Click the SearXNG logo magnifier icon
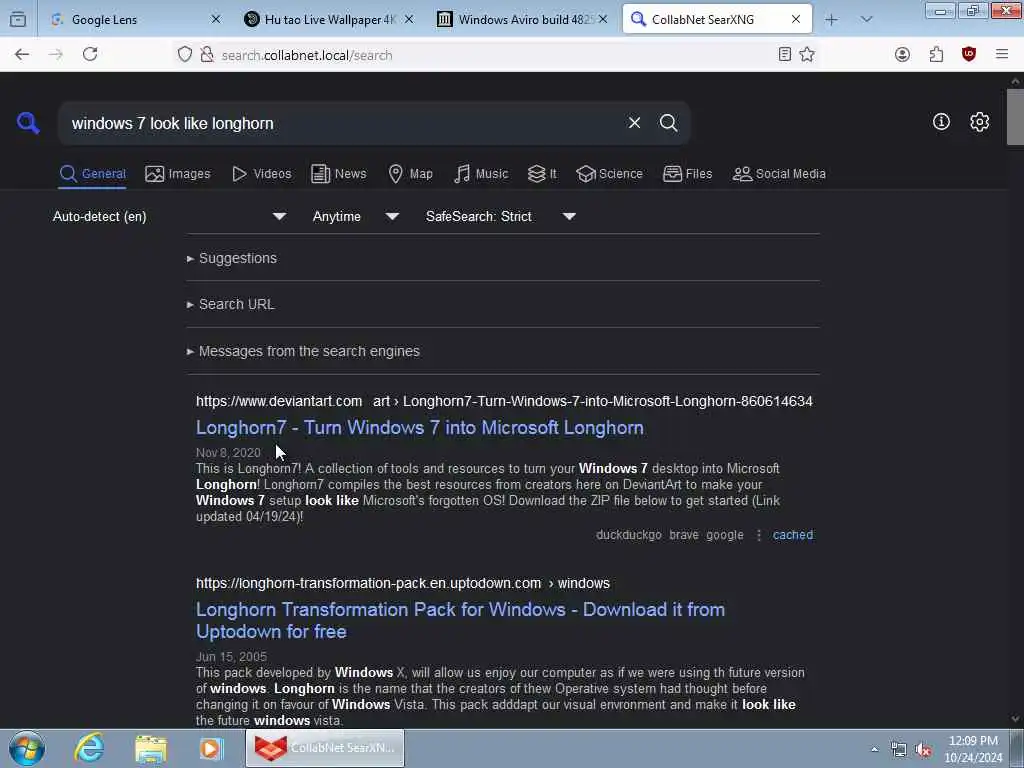The height and width of the screenshot is (768, 1024). tap(28, 123)
